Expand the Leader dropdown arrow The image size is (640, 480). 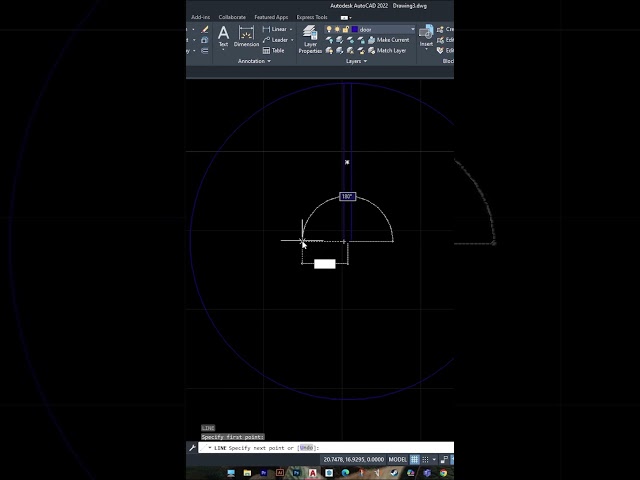point(292,40)
